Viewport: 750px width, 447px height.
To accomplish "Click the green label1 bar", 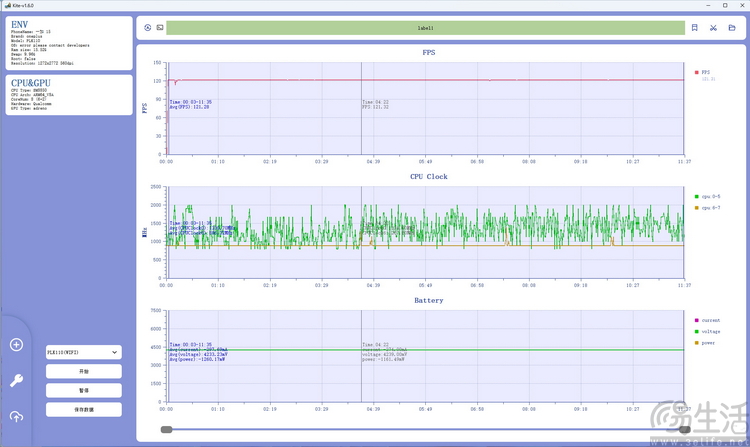I will click(424, 28).
